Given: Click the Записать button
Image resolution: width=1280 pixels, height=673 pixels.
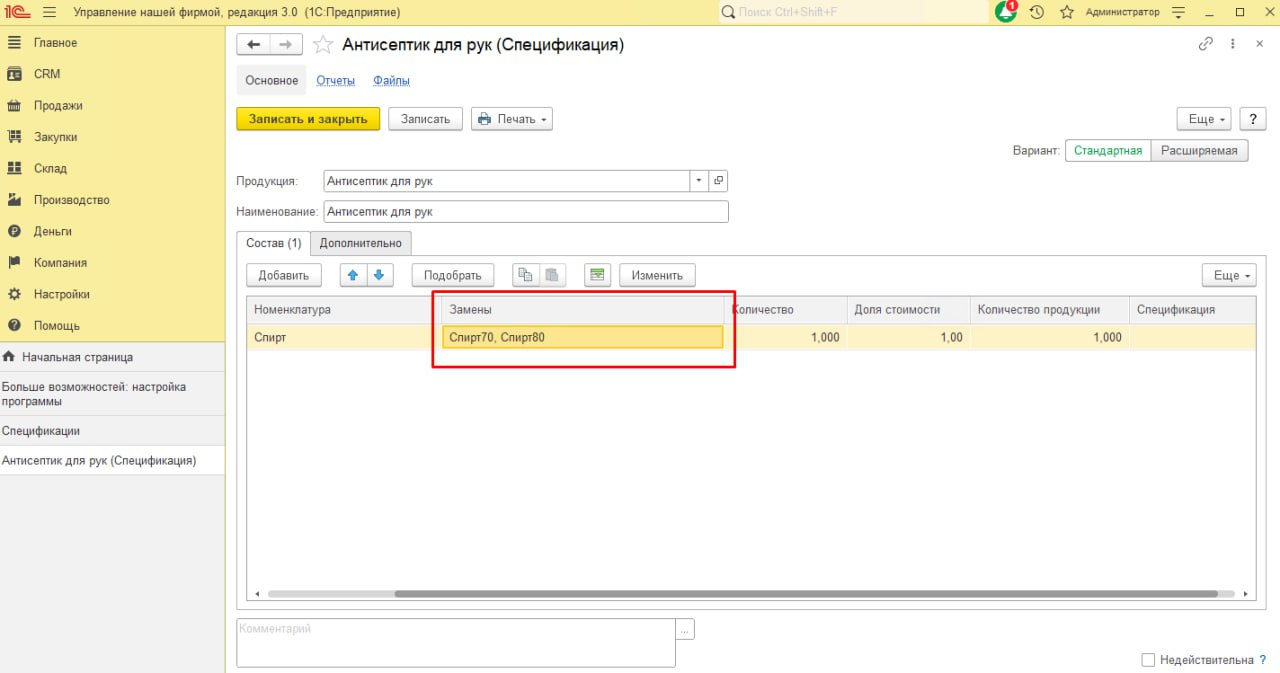Looking at the screenshot, I should coord(426,119).
